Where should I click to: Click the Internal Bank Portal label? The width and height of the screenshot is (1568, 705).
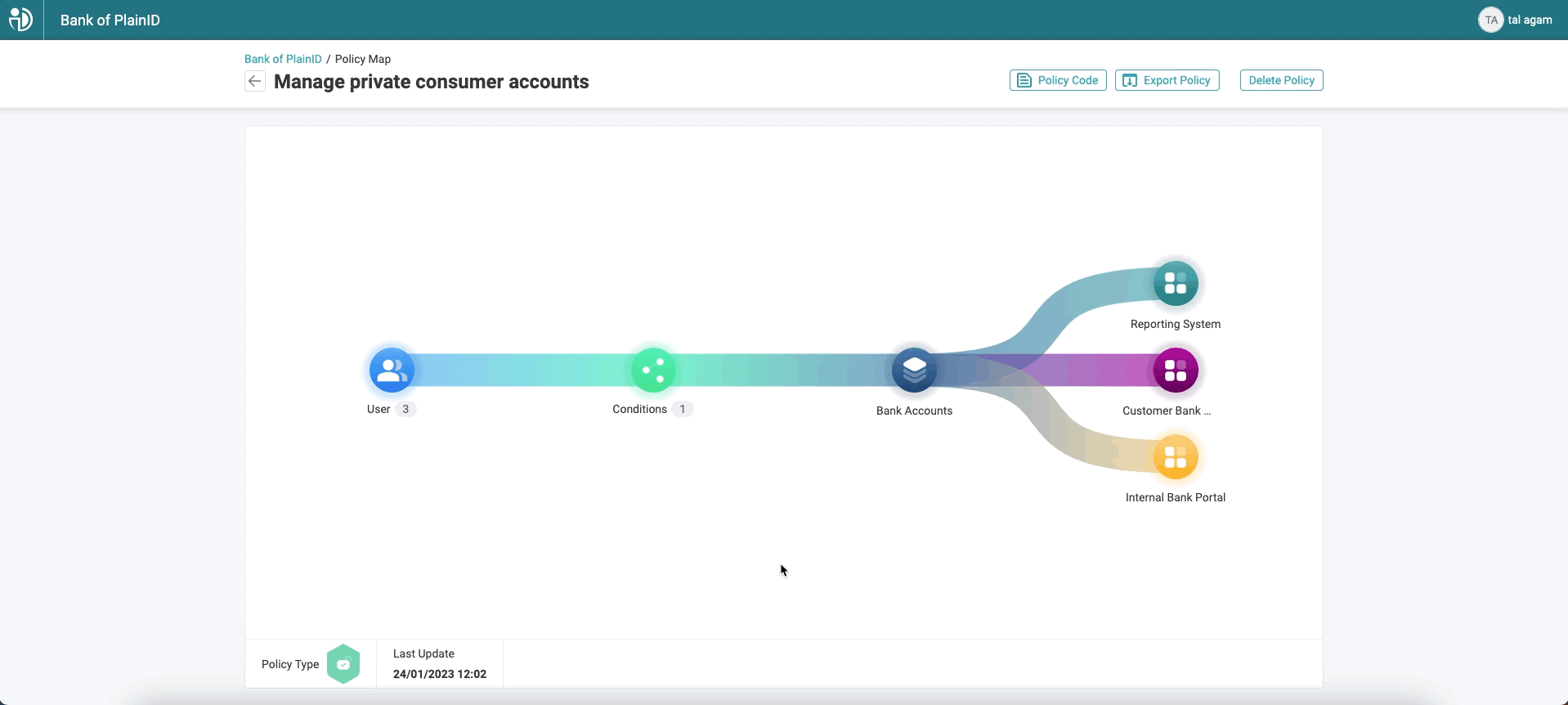pos(1176,497)
